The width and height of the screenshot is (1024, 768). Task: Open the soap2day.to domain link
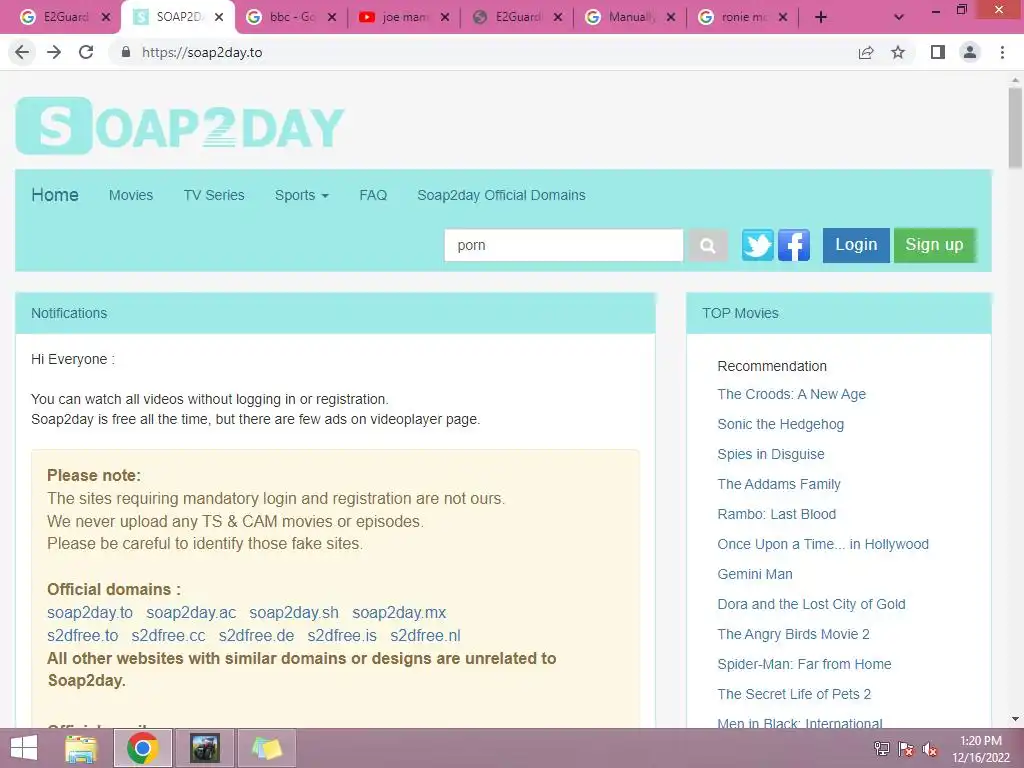89,613
